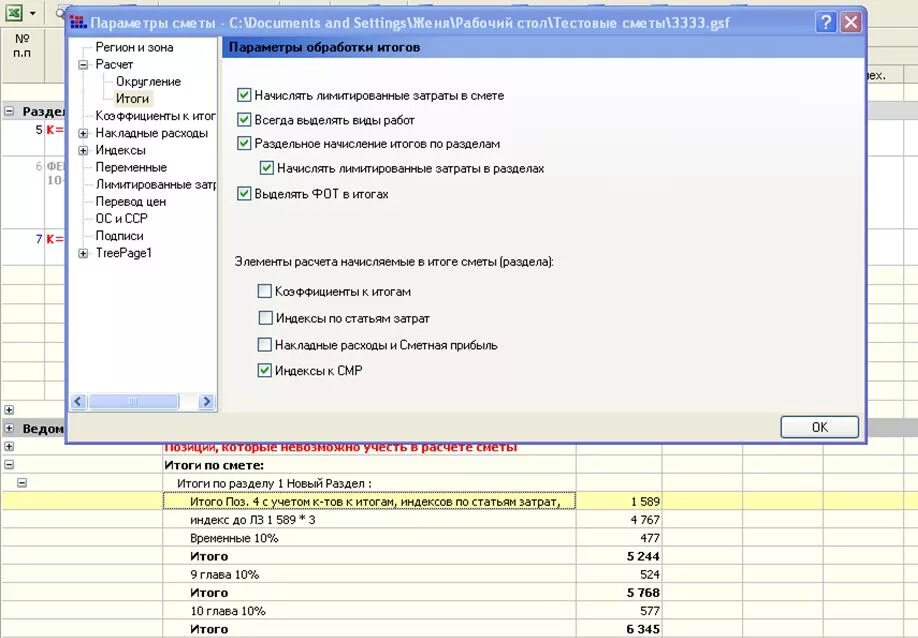918x638 pixels.
Task: Collapse Итоги по разделу 1 Новый Раздел
Action: pyautogui.click(x=22, y=483)
